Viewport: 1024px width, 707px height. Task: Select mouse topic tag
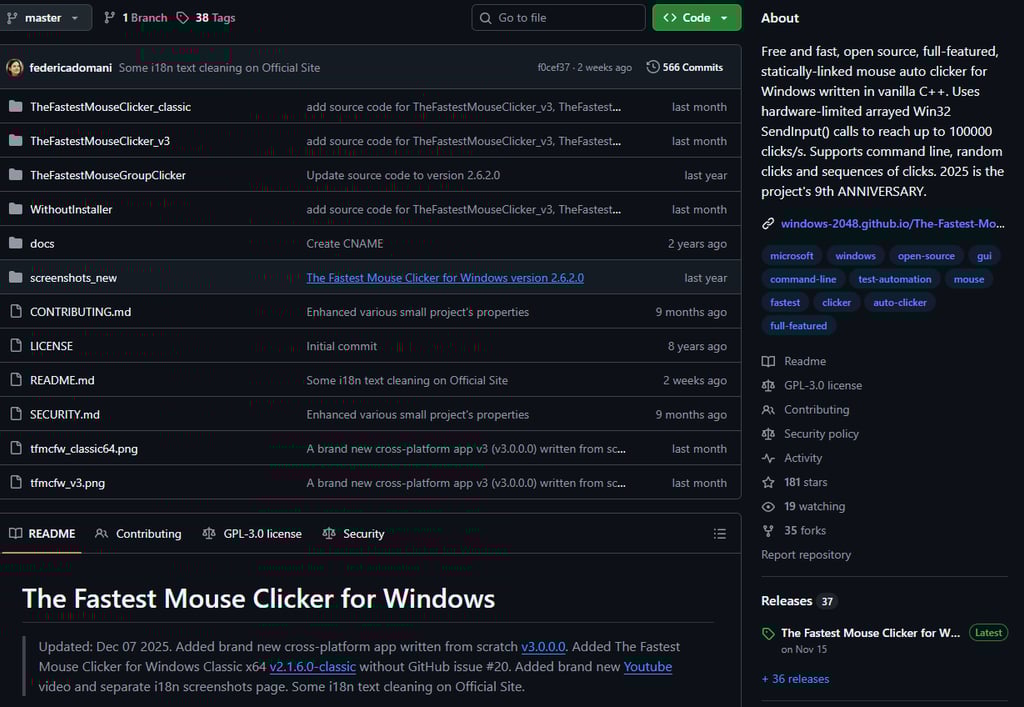pyautogui.click(x=968, y=279)
